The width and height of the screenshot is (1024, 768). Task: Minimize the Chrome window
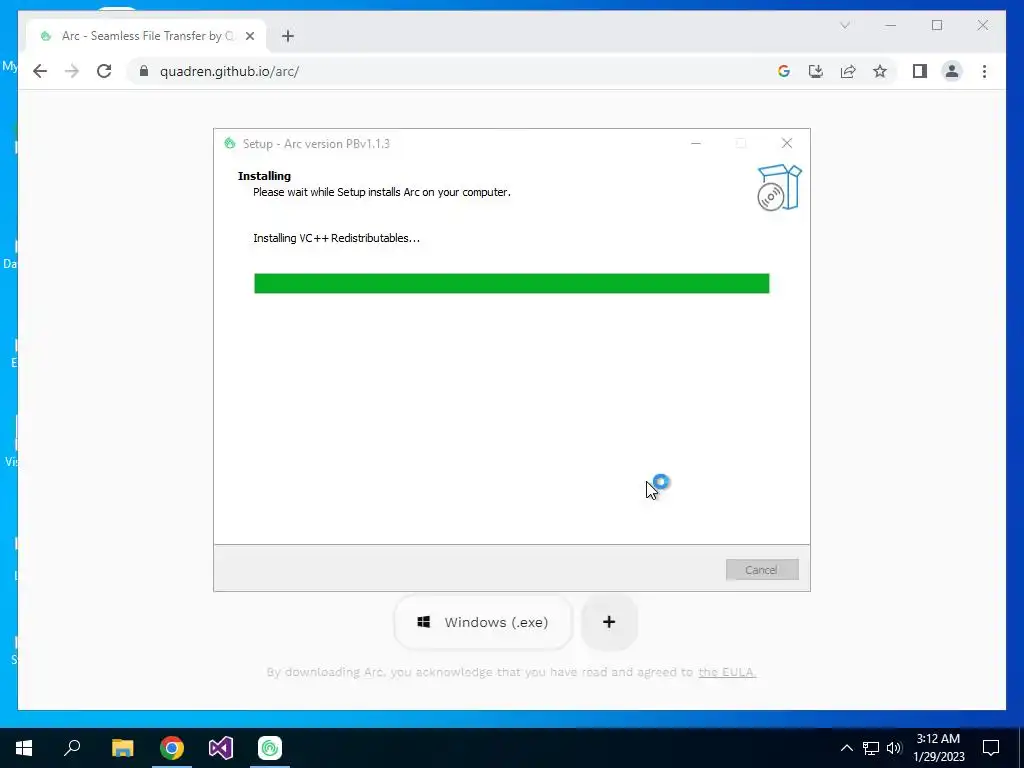[x=891, y=25]
